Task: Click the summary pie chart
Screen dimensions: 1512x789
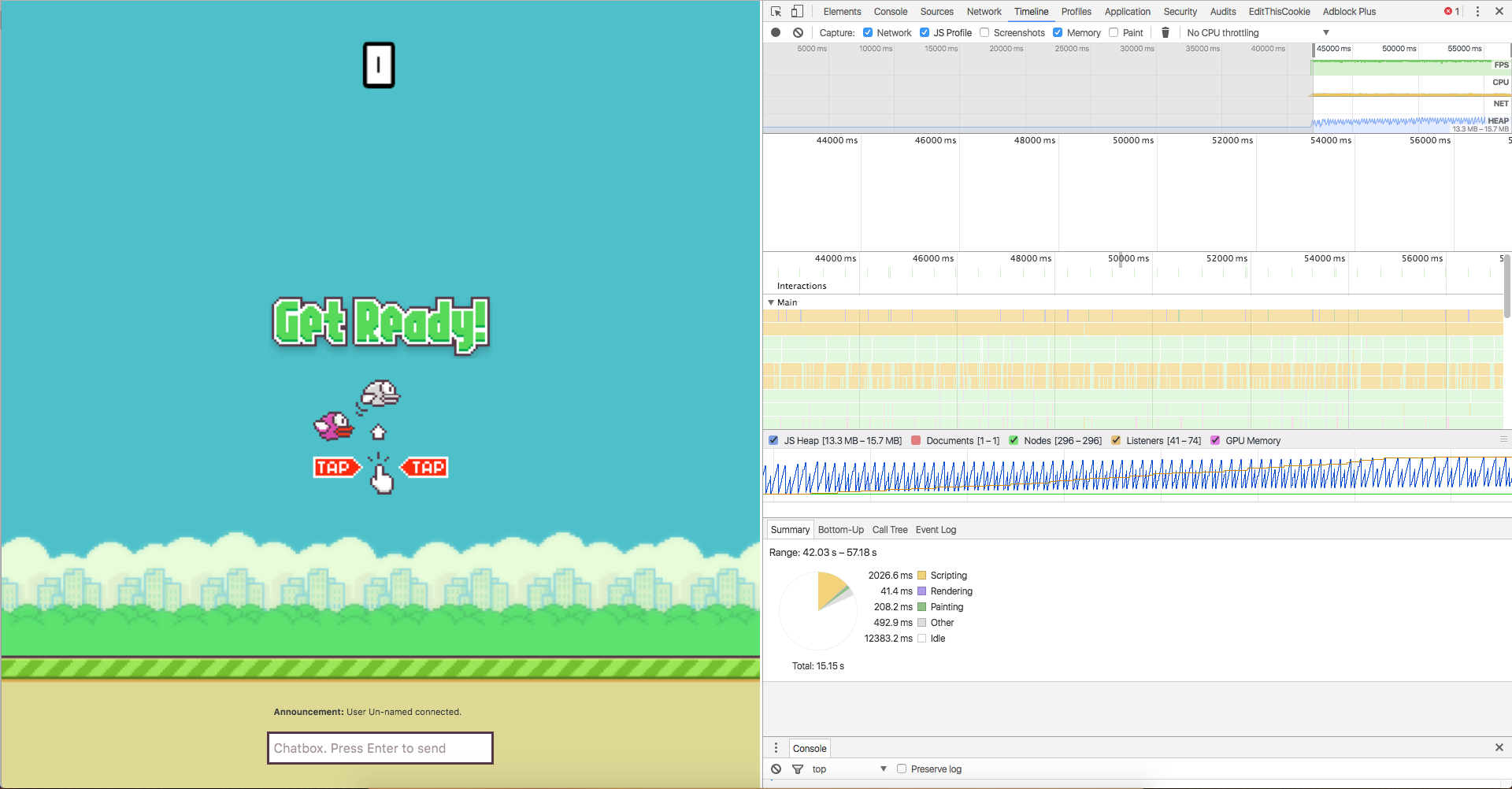Action: (x=818, y=611)
